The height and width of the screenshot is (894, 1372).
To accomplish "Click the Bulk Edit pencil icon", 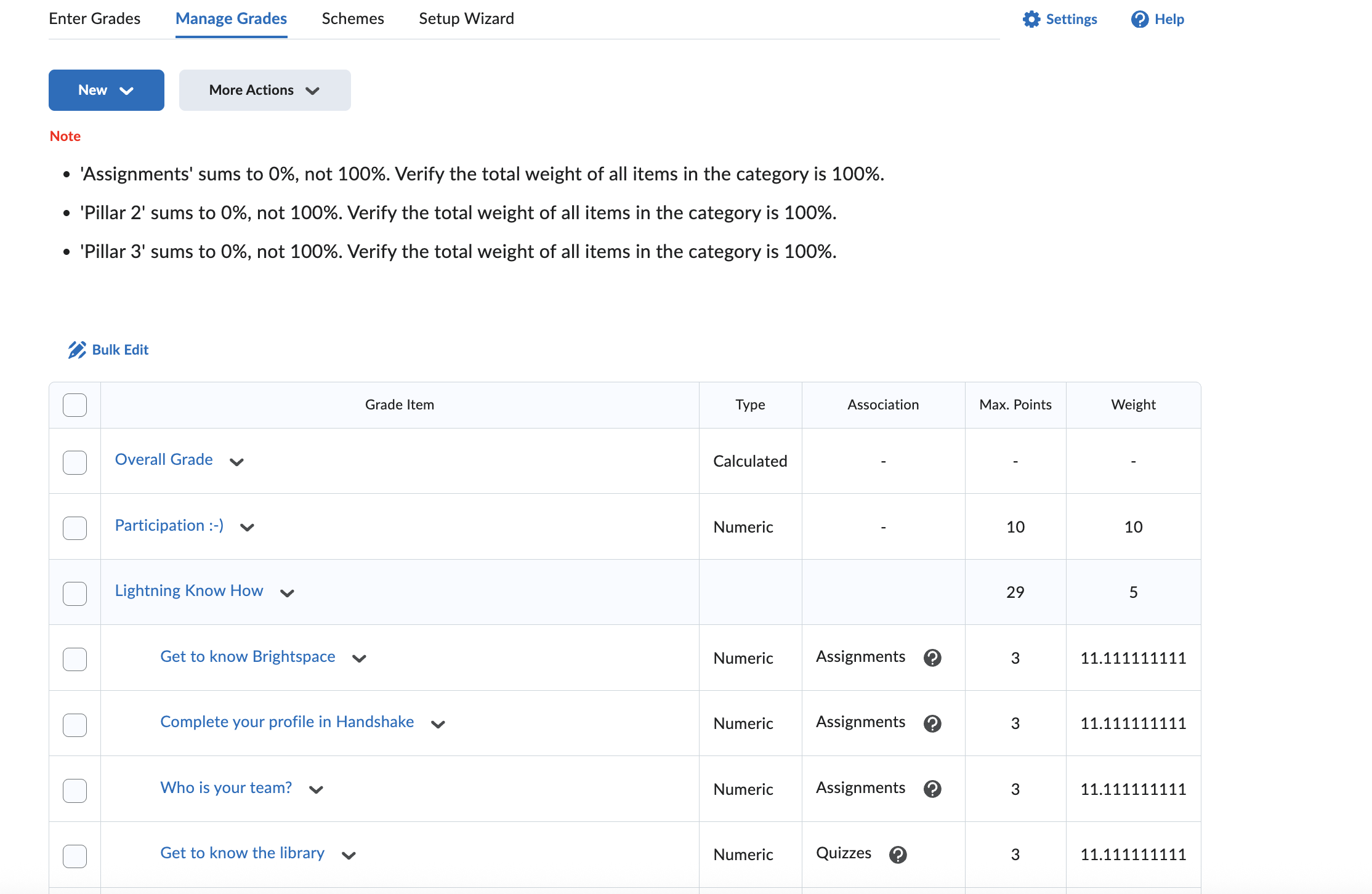I will (x=76, y=349).
